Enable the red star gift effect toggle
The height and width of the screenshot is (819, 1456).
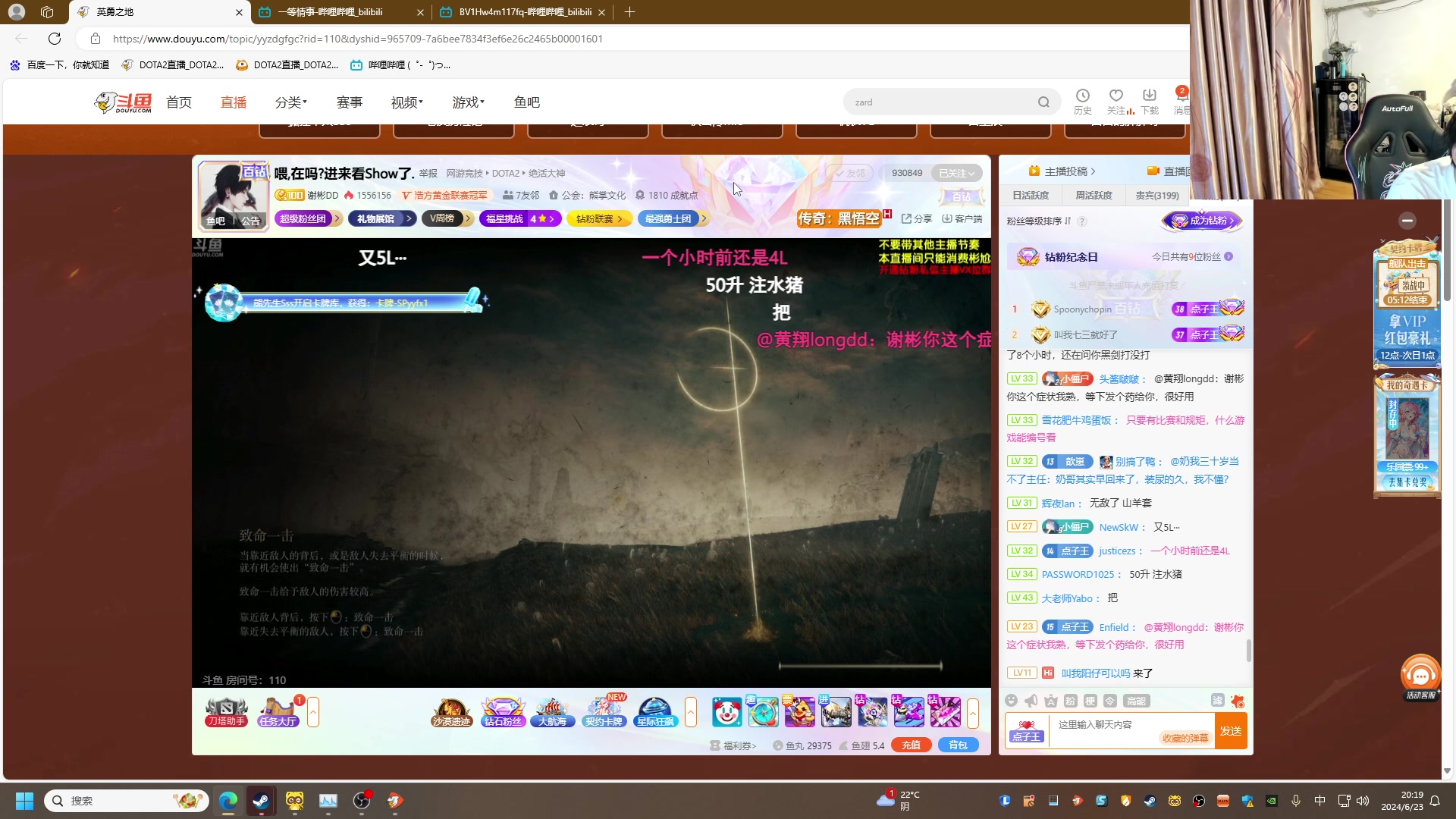[1238, 701]
